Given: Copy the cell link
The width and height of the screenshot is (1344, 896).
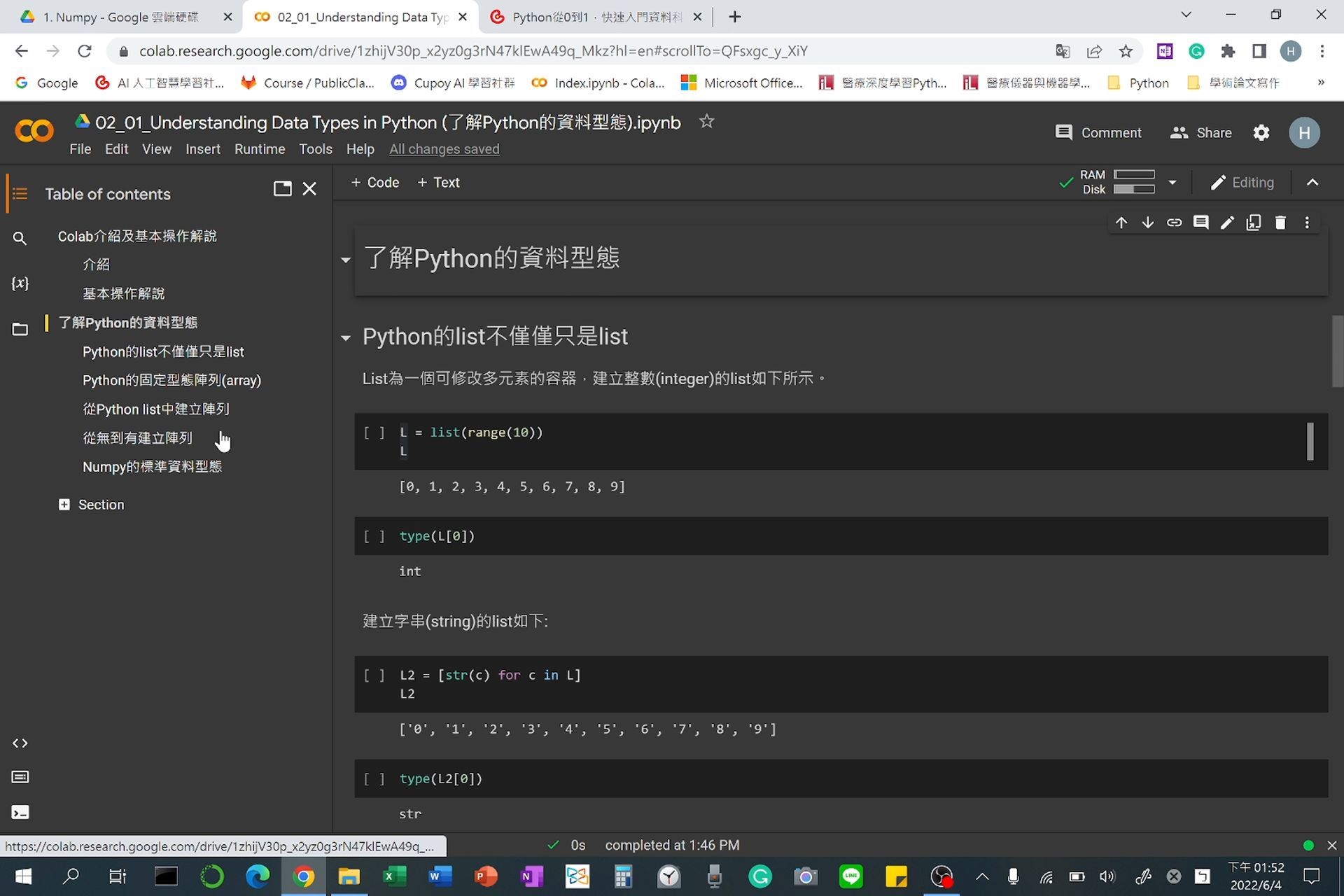Looking at the screenshot, I should coord(1175,222).
